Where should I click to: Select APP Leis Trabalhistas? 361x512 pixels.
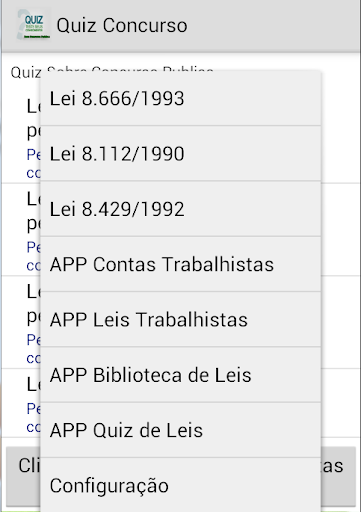click(180, 320)
